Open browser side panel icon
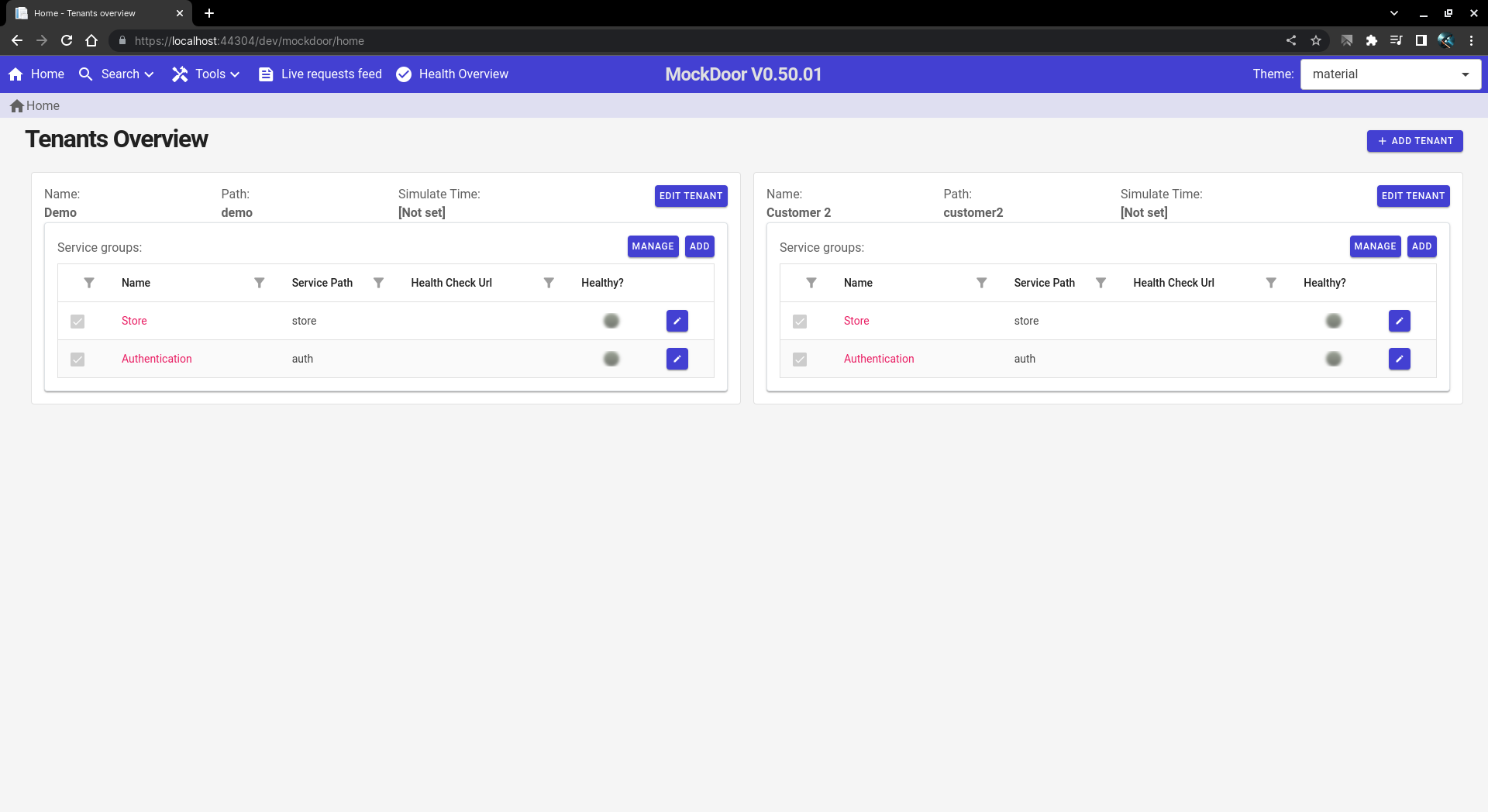 [1421, 40]
